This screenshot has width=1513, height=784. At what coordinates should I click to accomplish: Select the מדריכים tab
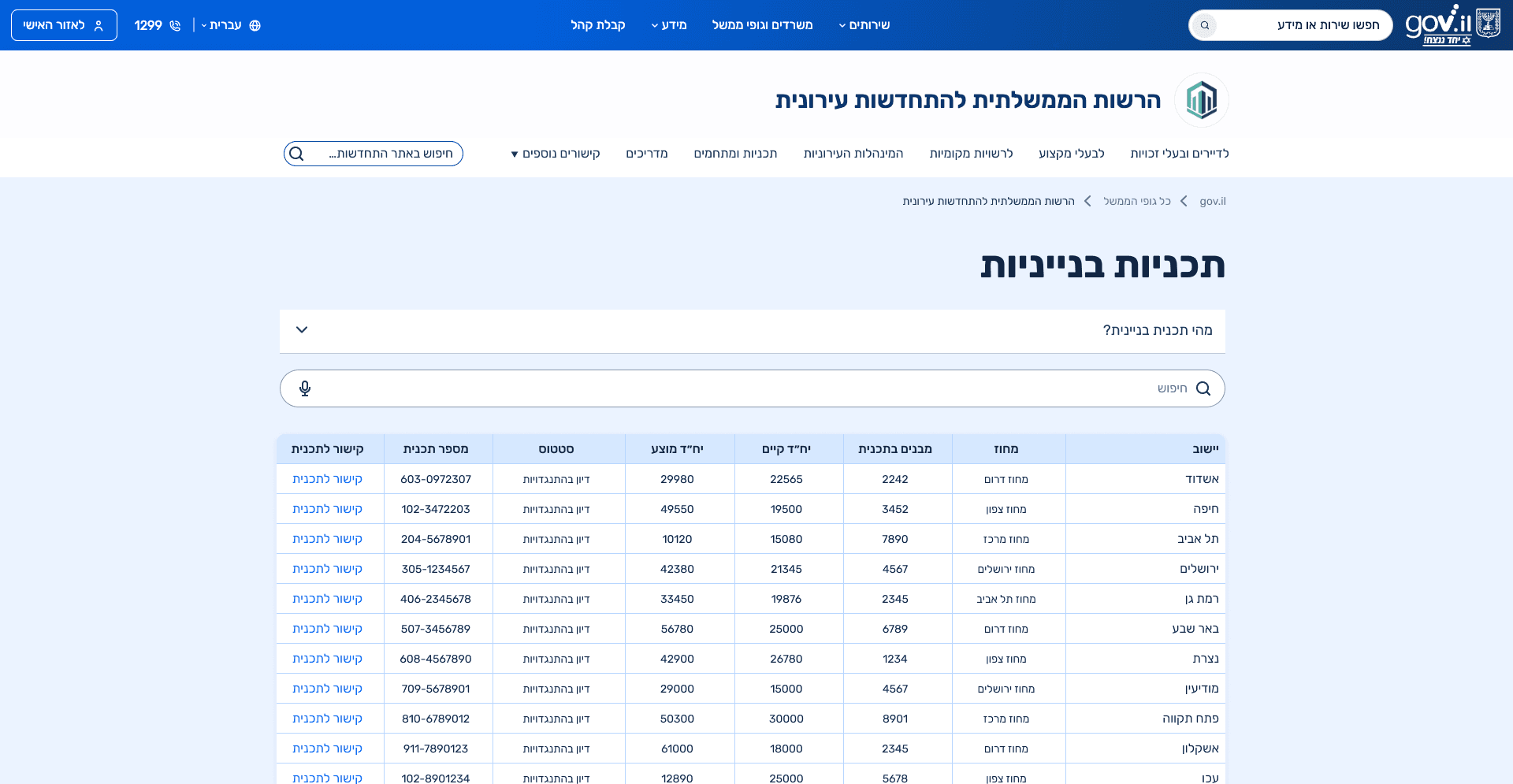click(x=647, y=154)
